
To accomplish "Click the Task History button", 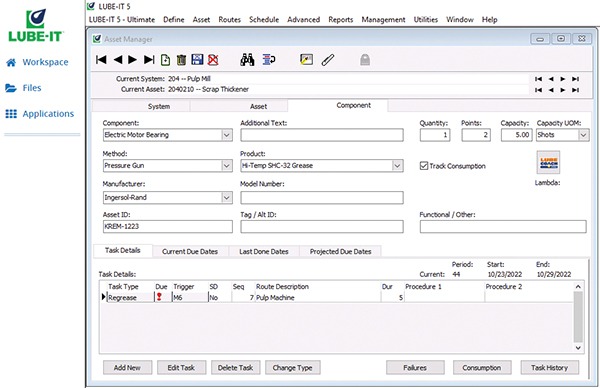I will 549,368.
